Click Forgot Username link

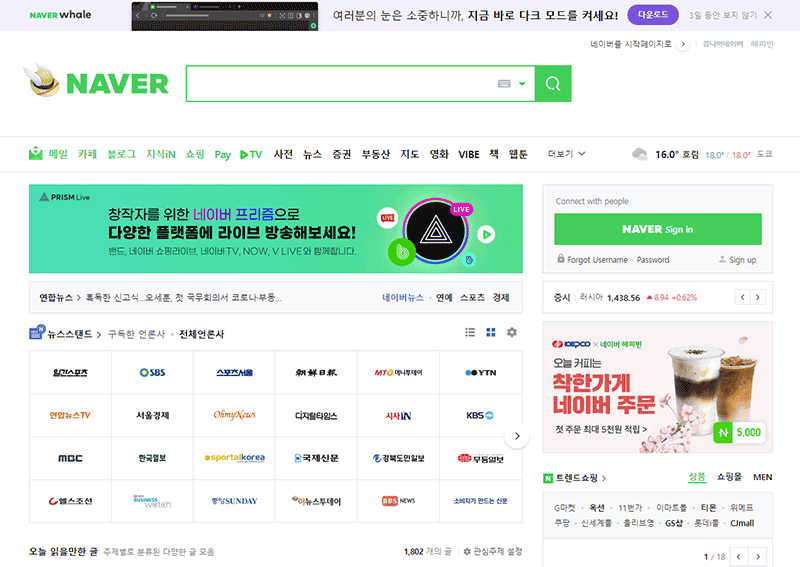[x=597, y=260]
